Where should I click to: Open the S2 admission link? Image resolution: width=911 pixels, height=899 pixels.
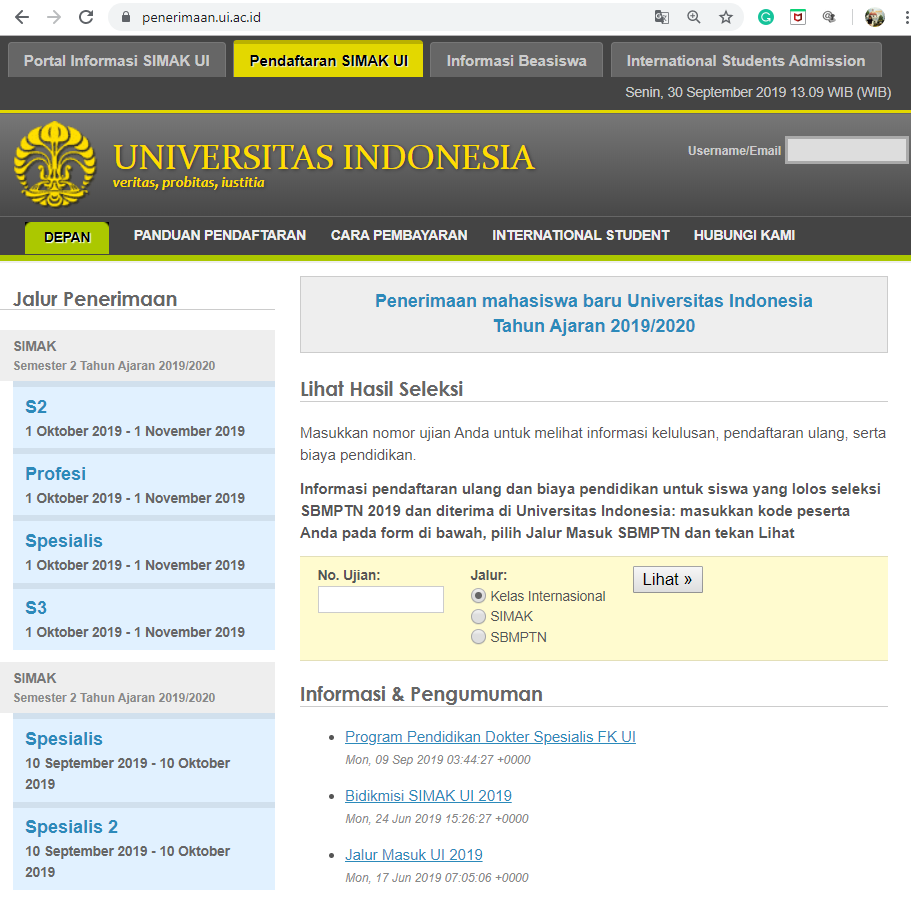(x=36, y=407)
